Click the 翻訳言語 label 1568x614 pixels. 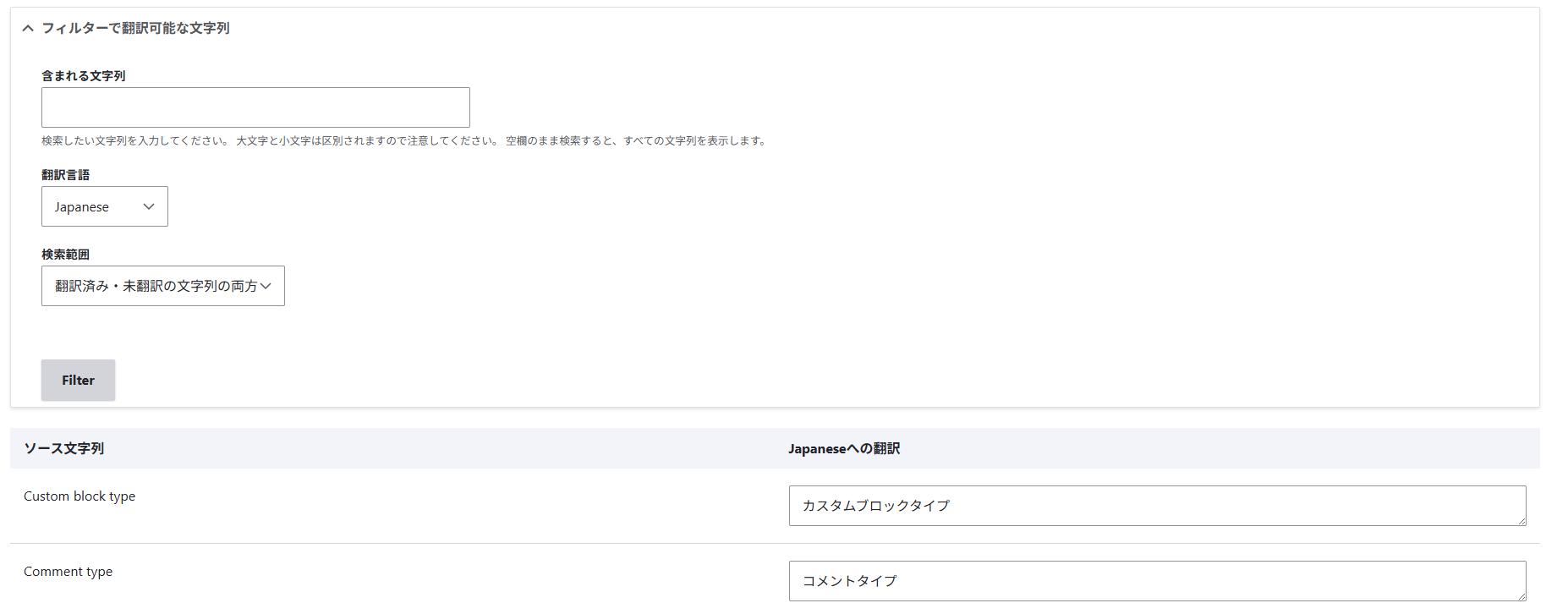(65, 174)
